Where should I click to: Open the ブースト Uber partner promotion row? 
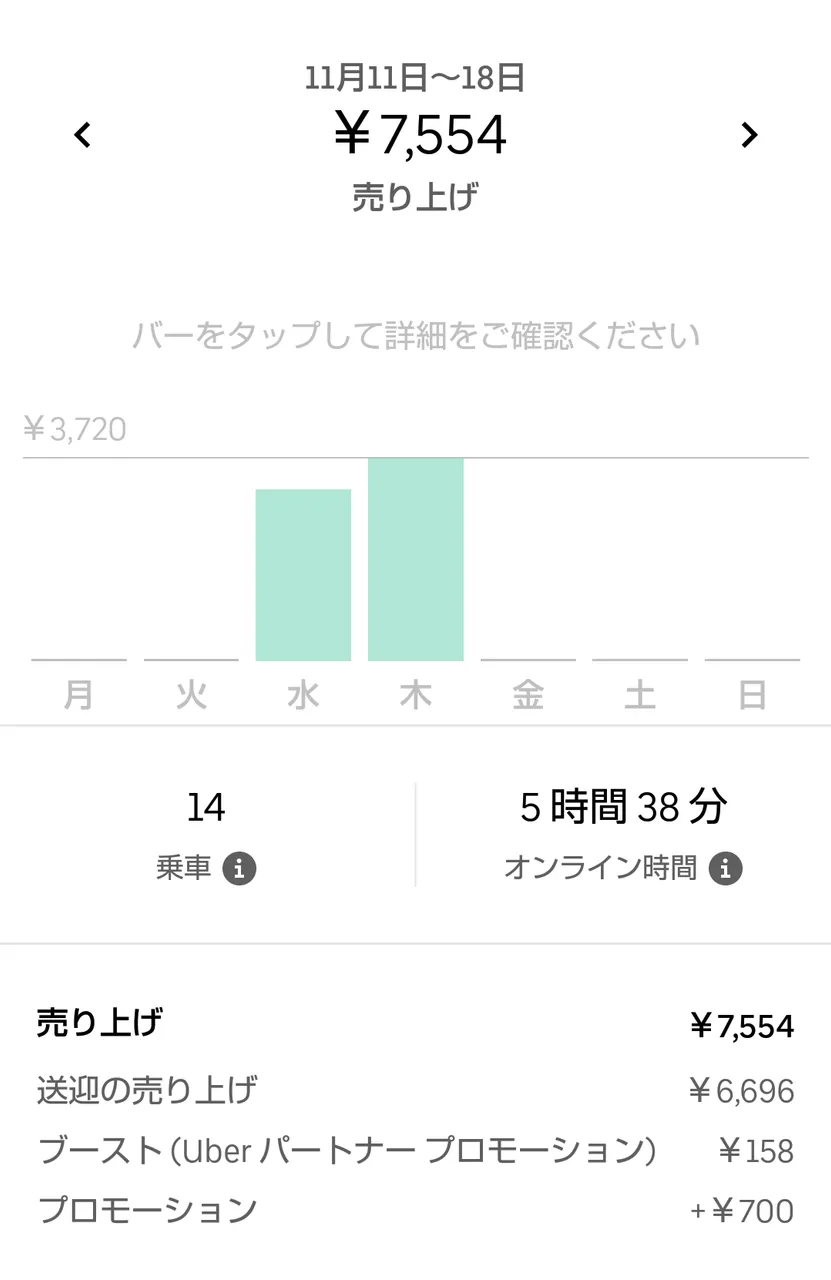pyautogui.click(x=415, y=1150)
